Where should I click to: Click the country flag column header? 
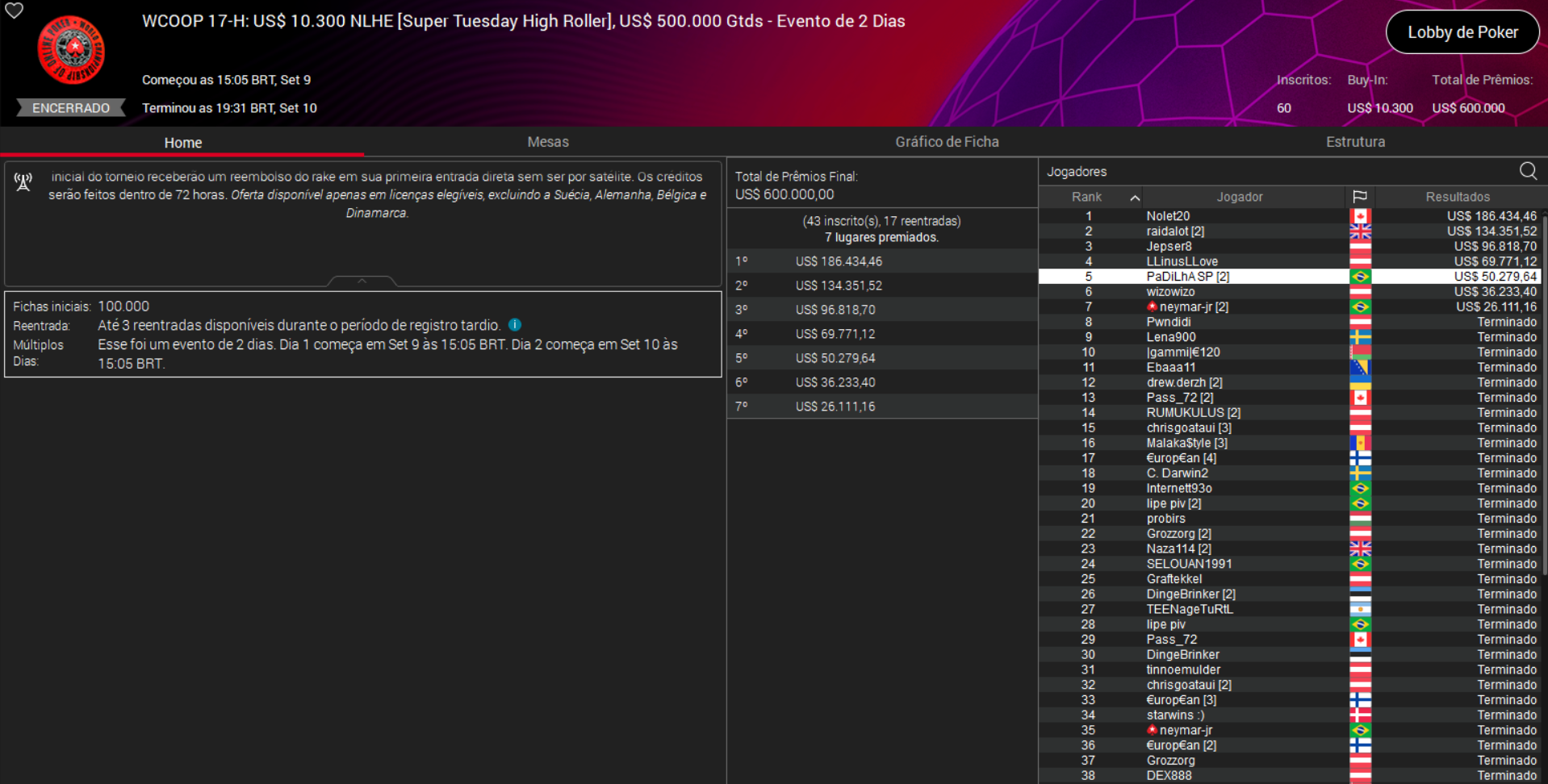pos(1359,197)
